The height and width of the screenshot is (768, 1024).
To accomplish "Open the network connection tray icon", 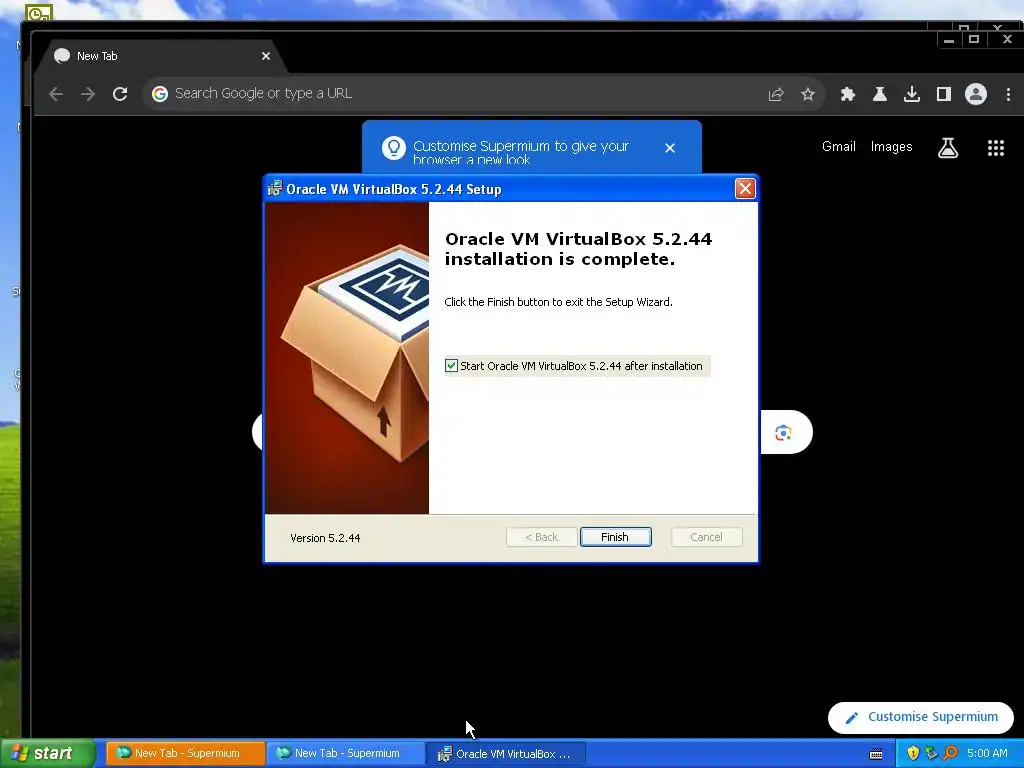I will pos(931,754).
